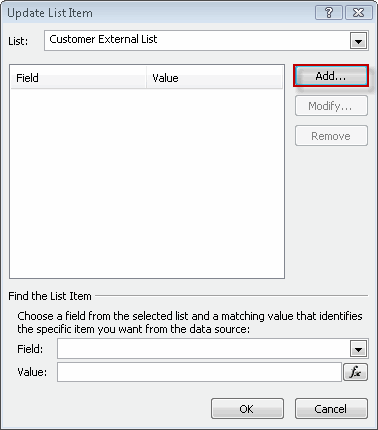This screenshot has height=430, width=378.
Task: Close the Update List Item dialog
Action: pos(359,13)
